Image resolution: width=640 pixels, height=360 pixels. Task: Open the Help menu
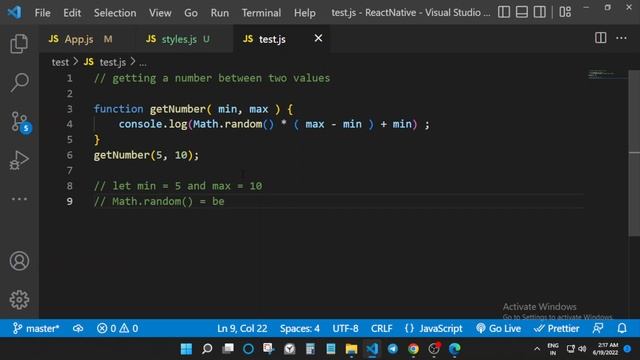[304, 13]
